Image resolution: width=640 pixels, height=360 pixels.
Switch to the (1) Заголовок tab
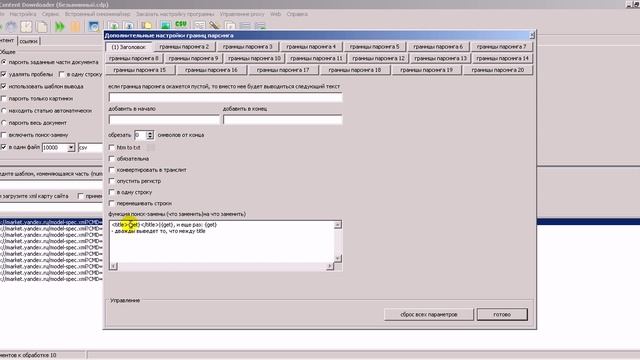(x=129, y=47)
